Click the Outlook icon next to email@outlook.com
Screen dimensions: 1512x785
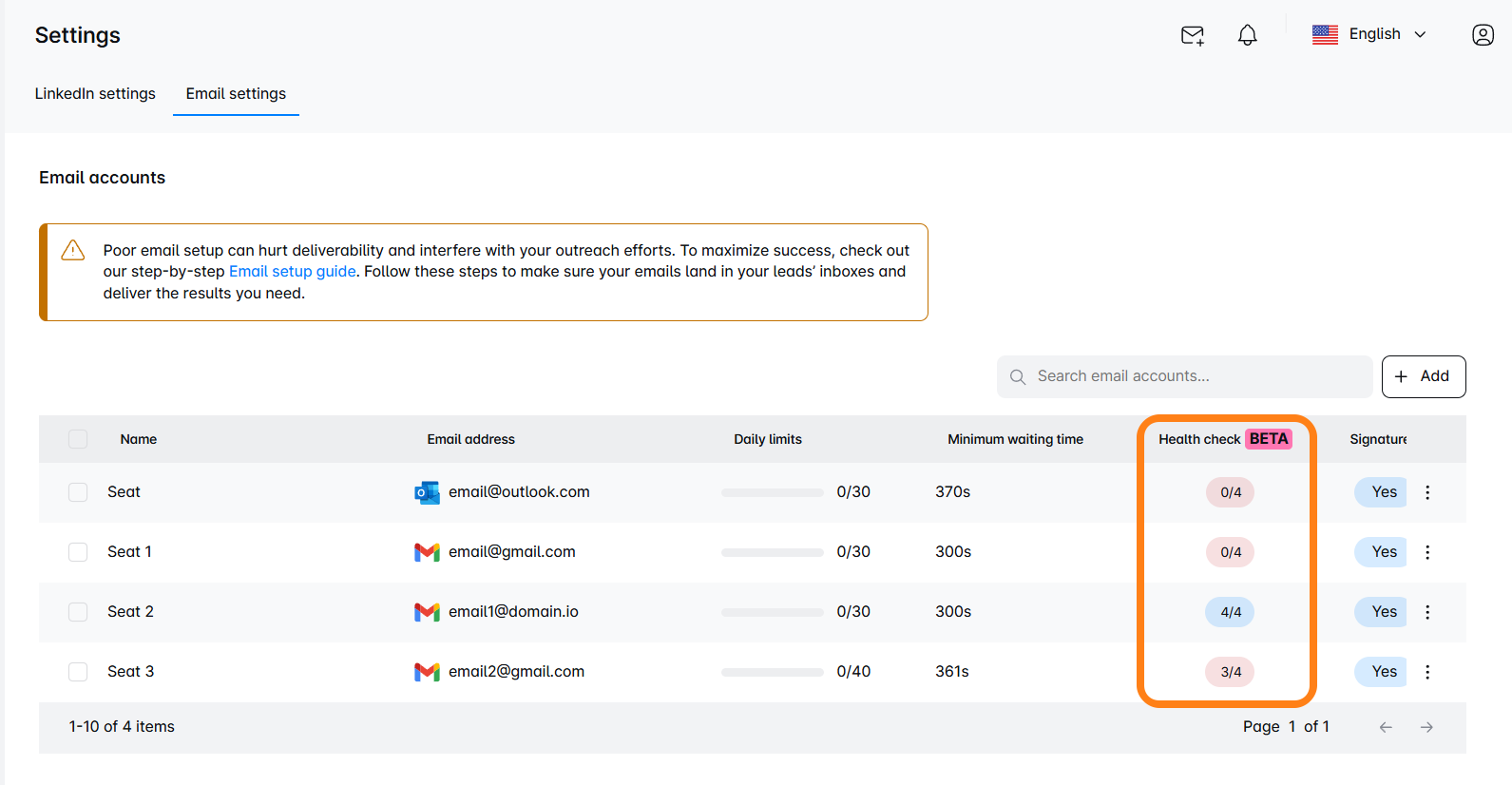coord(427,492)
